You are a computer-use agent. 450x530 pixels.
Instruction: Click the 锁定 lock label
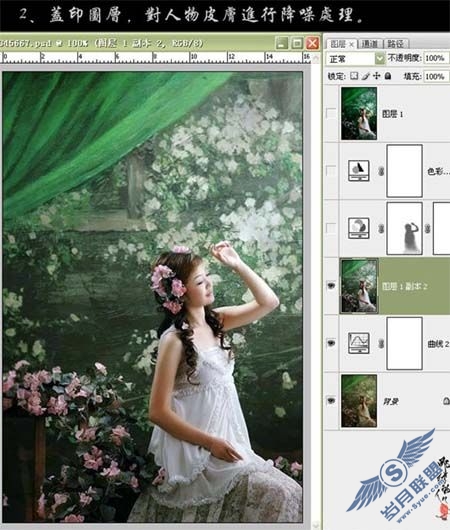coord(336,77)
